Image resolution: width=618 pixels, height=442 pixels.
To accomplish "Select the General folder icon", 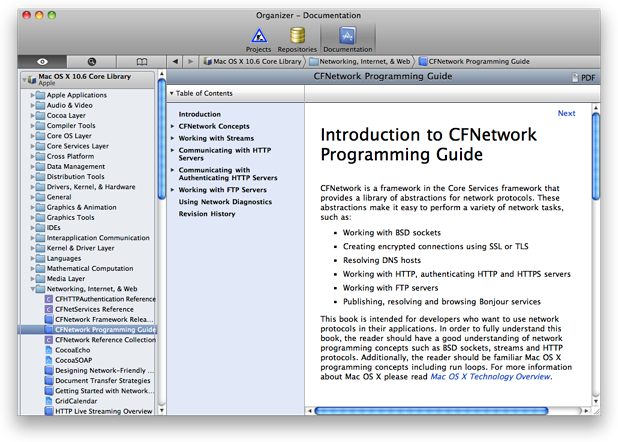I will tap(40, 197).
